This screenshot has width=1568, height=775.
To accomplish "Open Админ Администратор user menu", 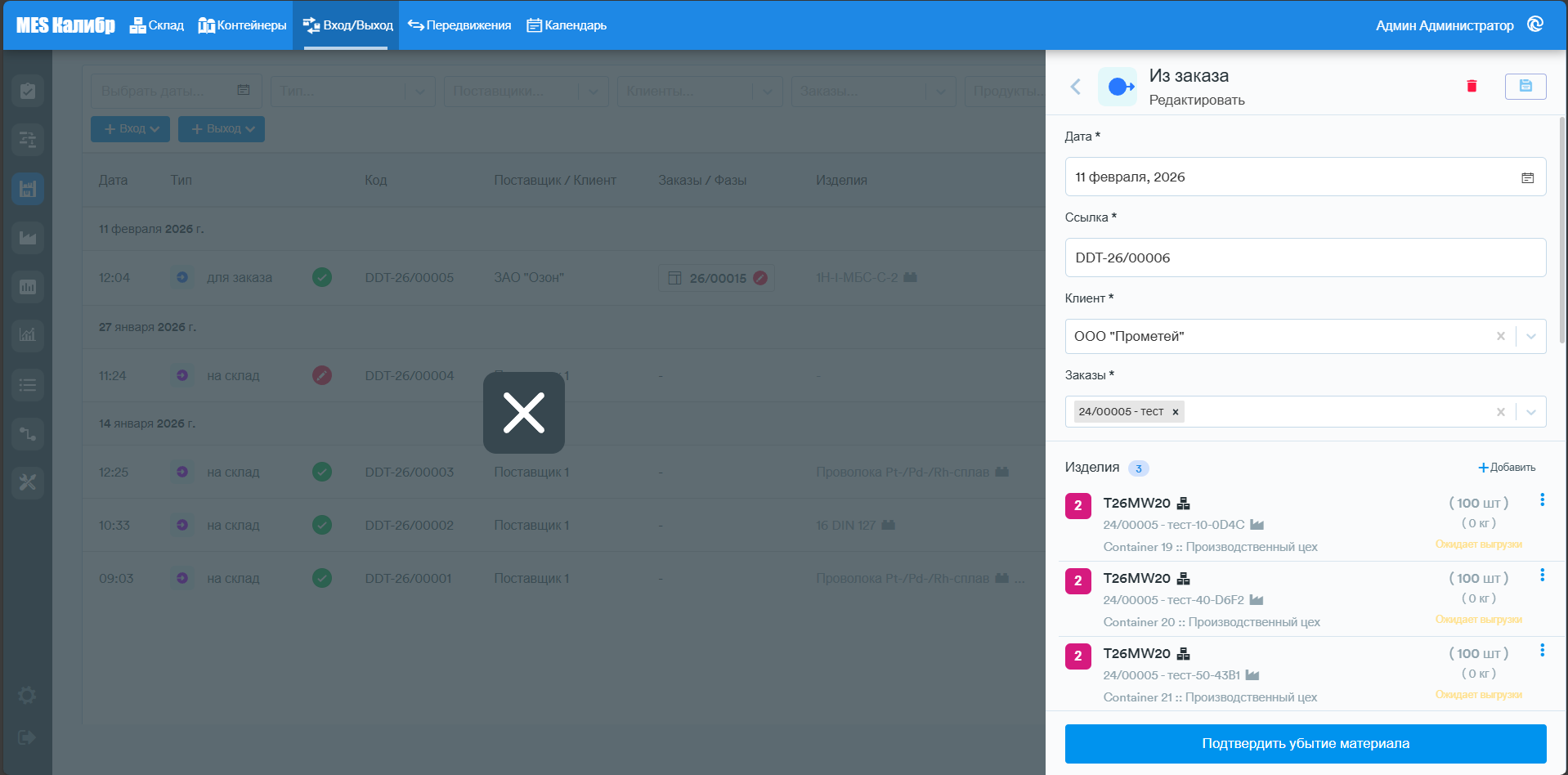I will click(1445, 25).
